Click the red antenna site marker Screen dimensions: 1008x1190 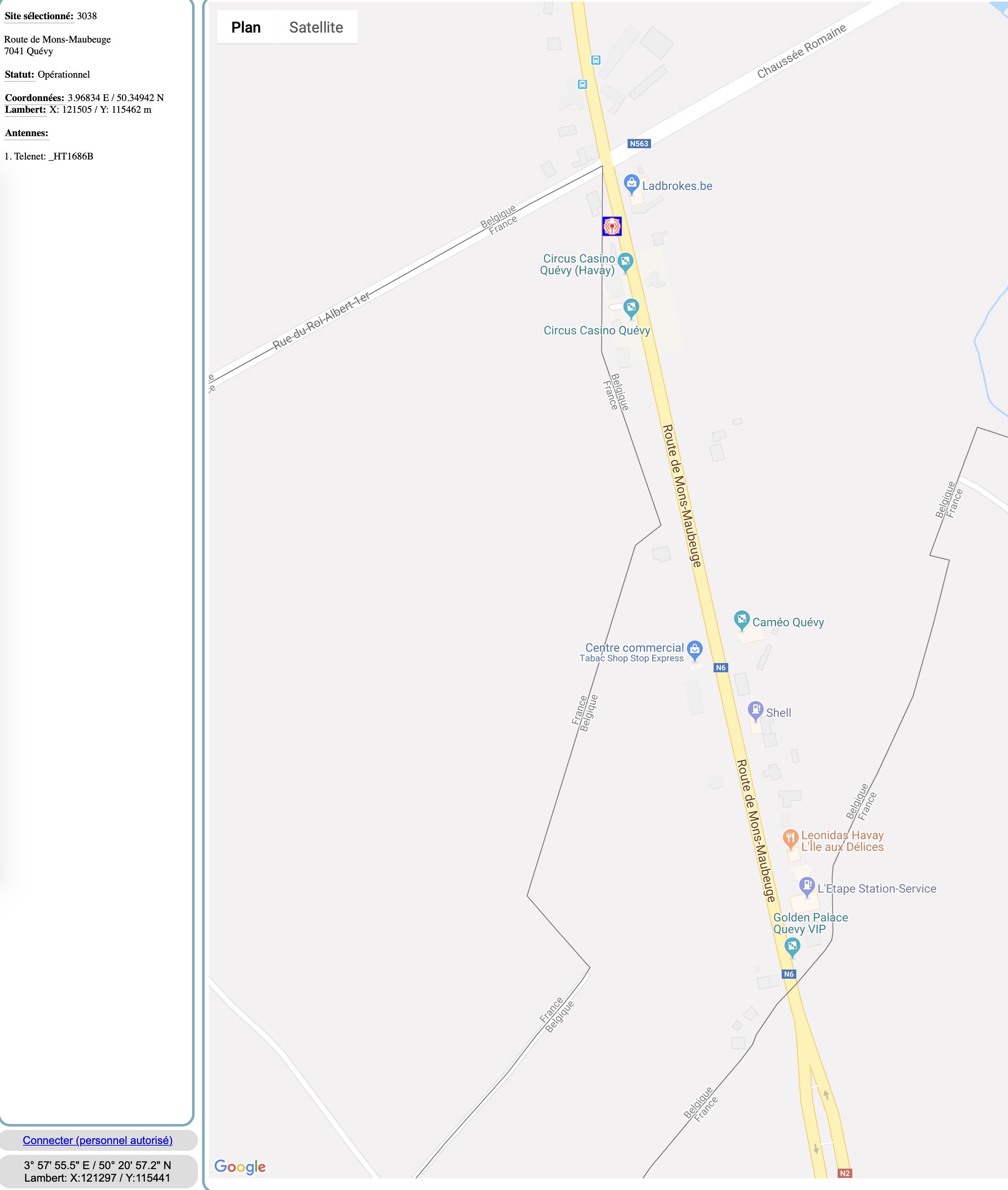(x=611, y=226)
